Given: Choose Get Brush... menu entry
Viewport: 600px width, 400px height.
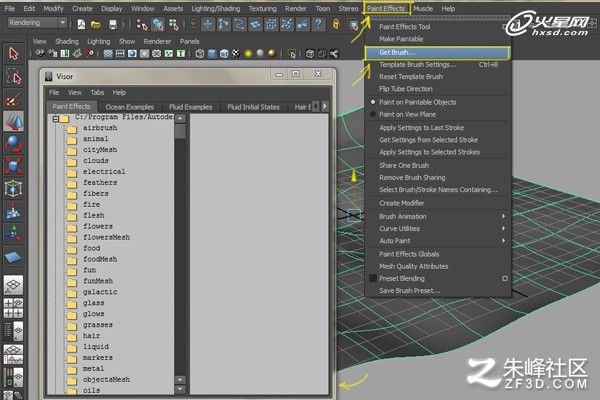Looking at the screenshot, I should pos(437,53).
